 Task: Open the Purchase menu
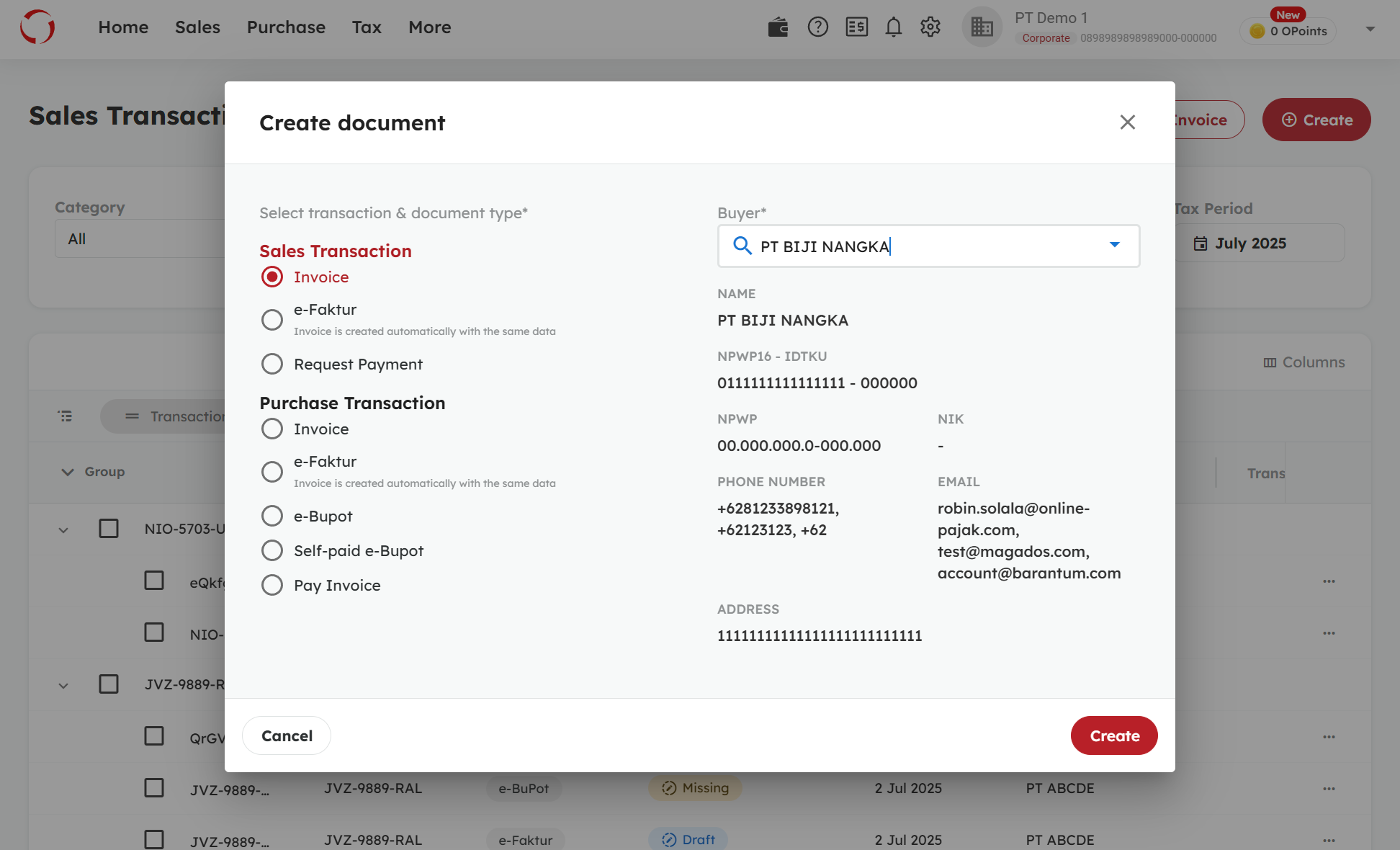[286, 27]
